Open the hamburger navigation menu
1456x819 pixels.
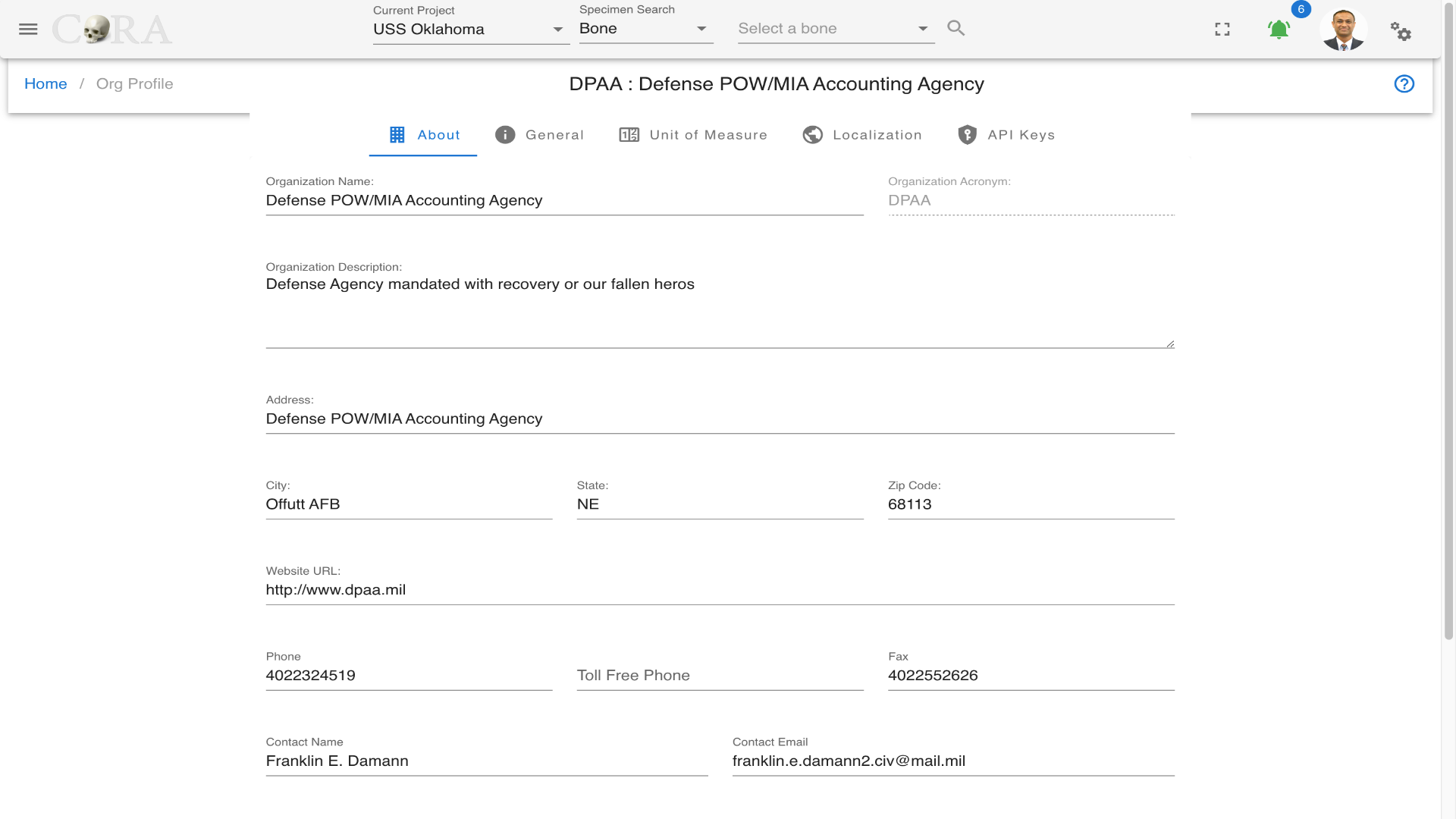tap(28, 29)
